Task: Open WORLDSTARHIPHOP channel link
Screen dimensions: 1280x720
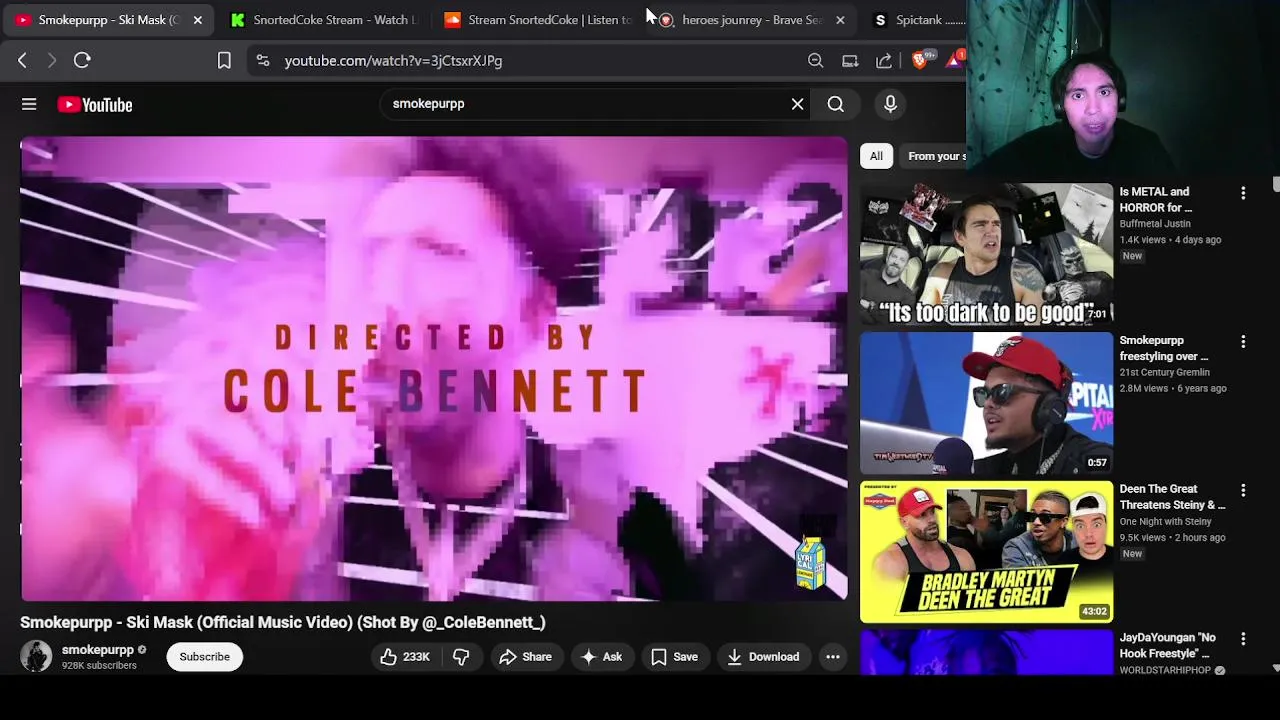Action: pos(1165,670)
